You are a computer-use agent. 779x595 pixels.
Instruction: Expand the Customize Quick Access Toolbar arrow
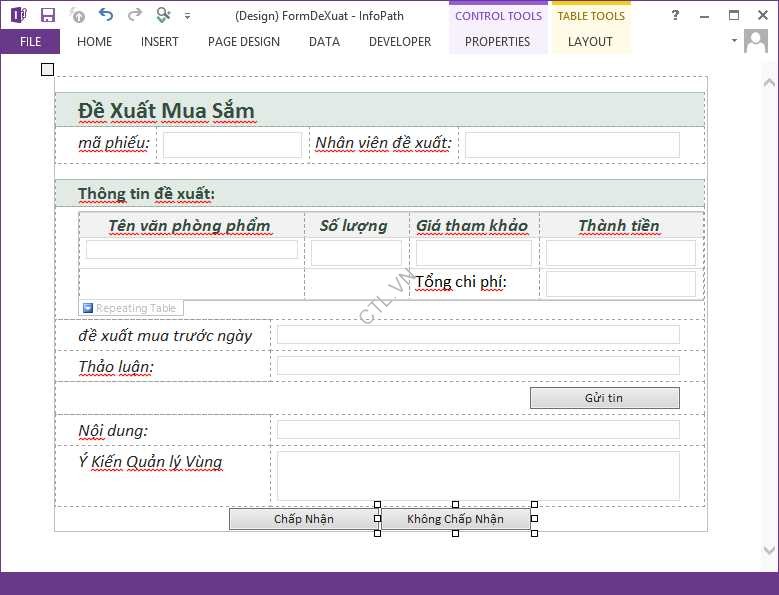pos(187,16)
